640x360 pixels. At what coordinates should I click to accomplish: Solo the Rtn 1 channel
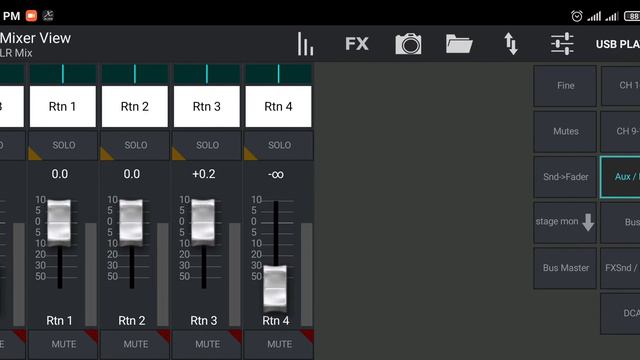click(x=63, y=145)
